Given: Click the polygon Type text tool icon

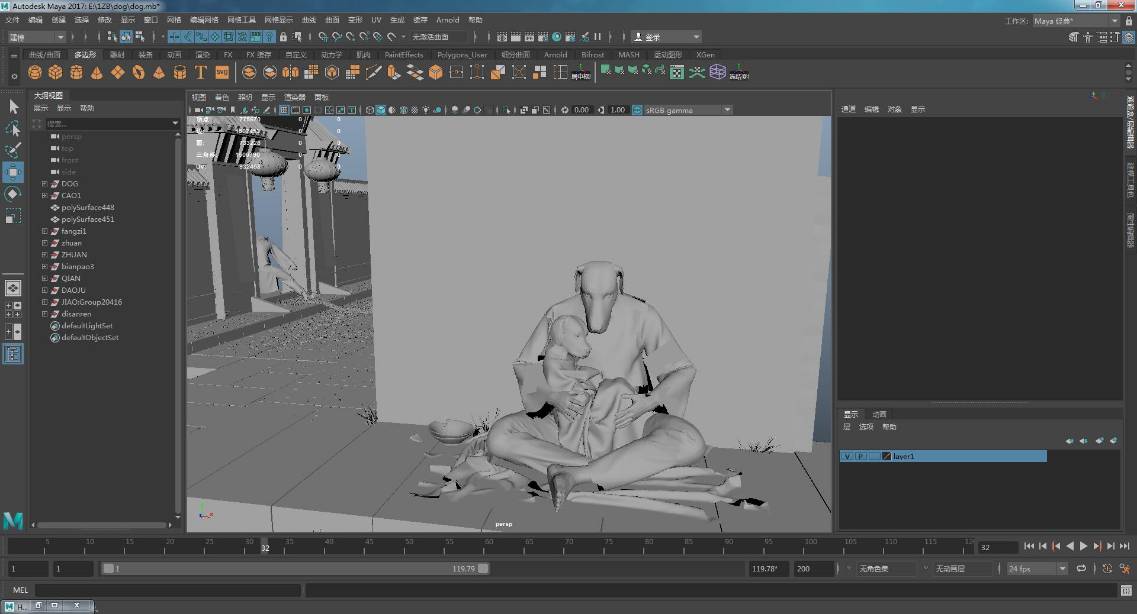Looking at the screenshot, I should click(200, 72).
